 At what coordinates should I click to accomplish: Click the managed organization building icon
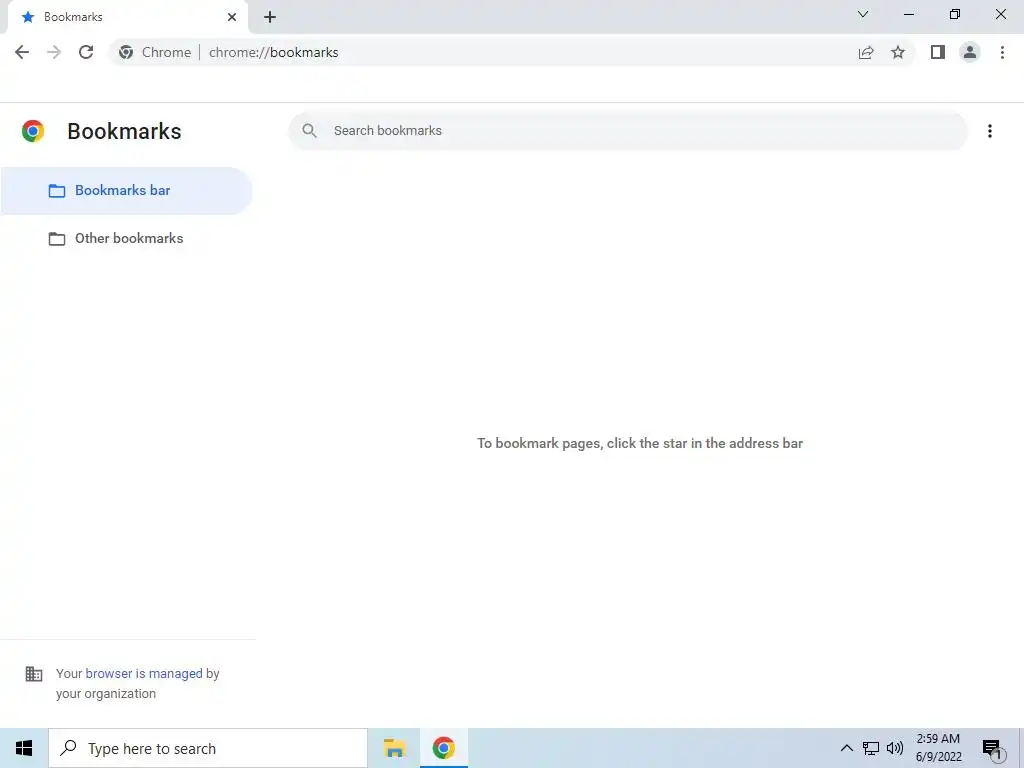tap(33, 673)
